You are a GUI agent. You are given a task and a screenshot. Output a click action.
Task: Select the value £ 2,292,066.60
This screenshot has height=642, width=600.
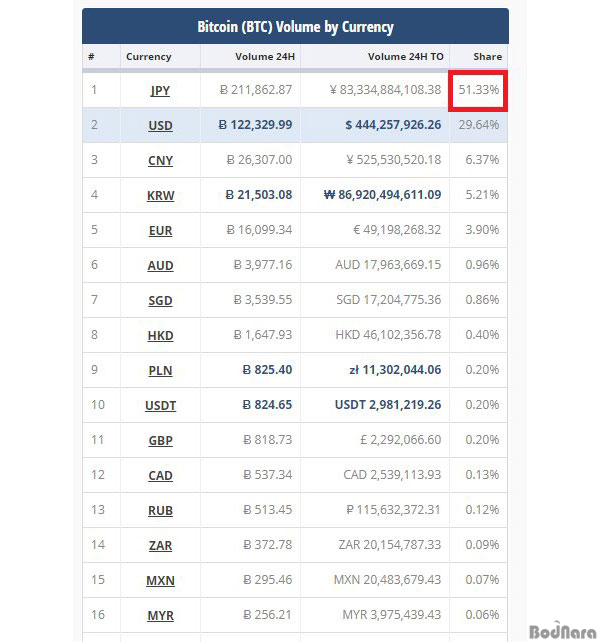click(401, 440)
